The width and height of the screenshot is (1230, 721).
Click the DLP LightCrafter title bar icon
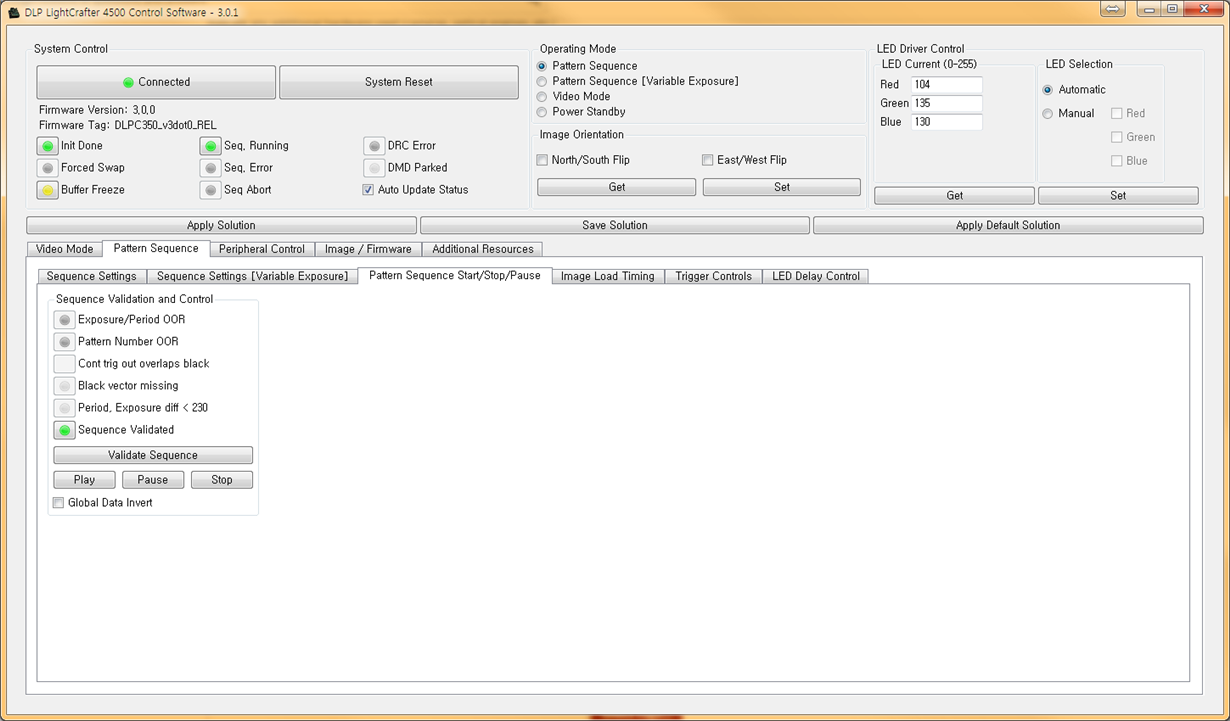(14, 13)
